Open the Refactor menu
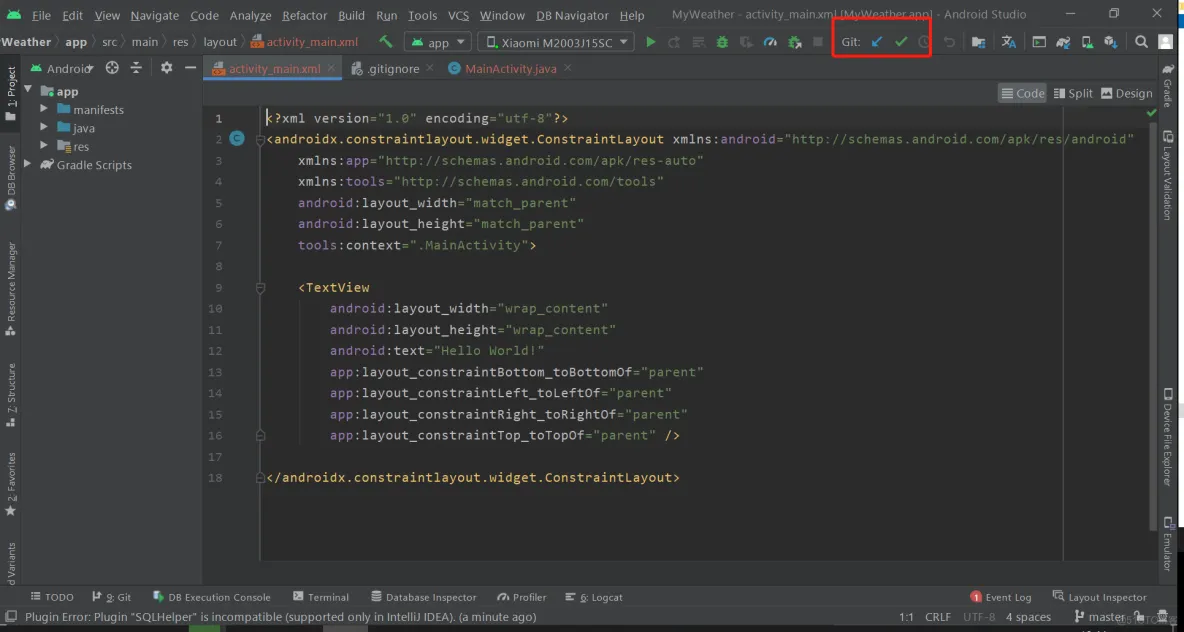Viewport: 1184px width, 632px height. point(305,15)
